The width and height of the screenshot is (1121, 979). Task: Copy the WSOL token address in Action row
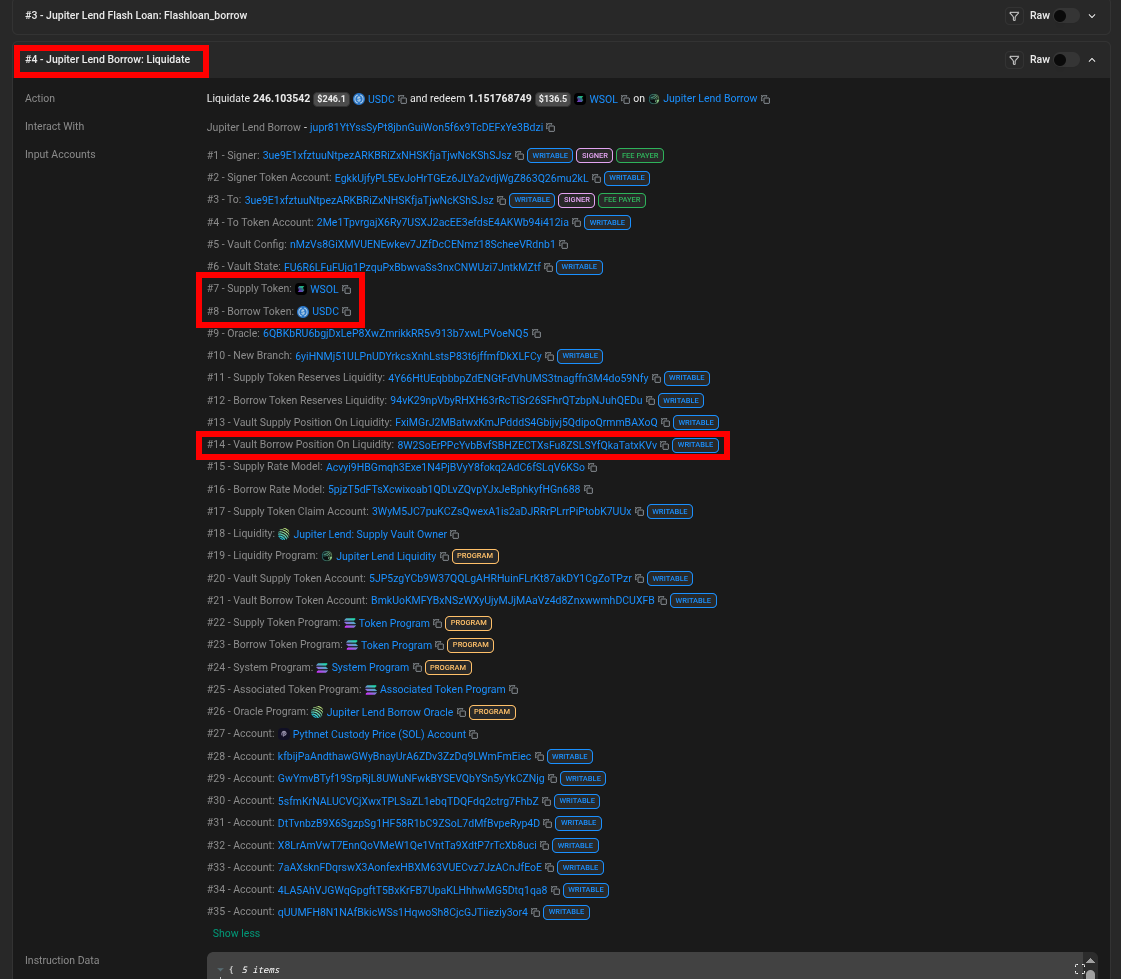pos(626,99)
